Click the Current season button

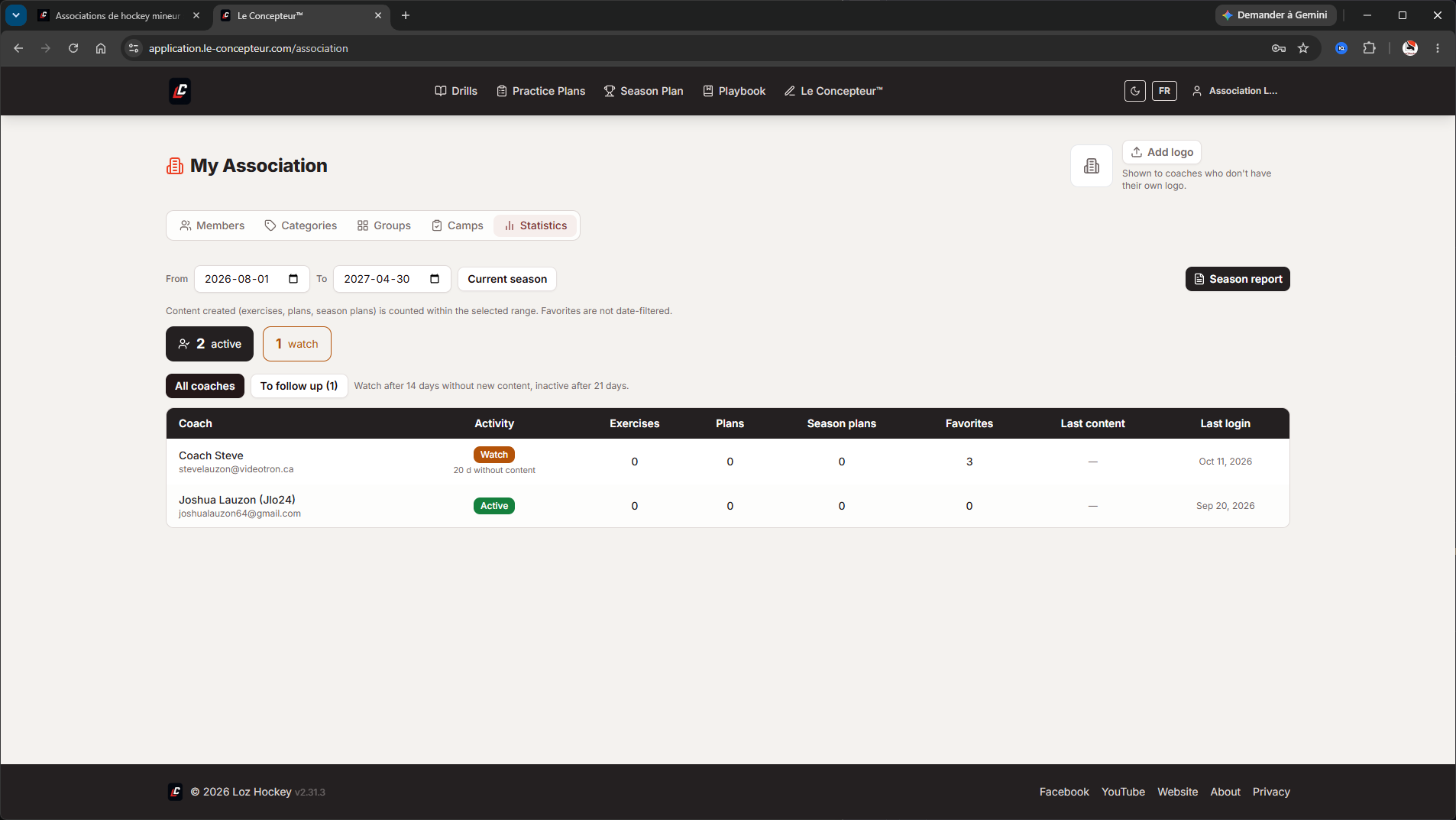coord(507,279)
